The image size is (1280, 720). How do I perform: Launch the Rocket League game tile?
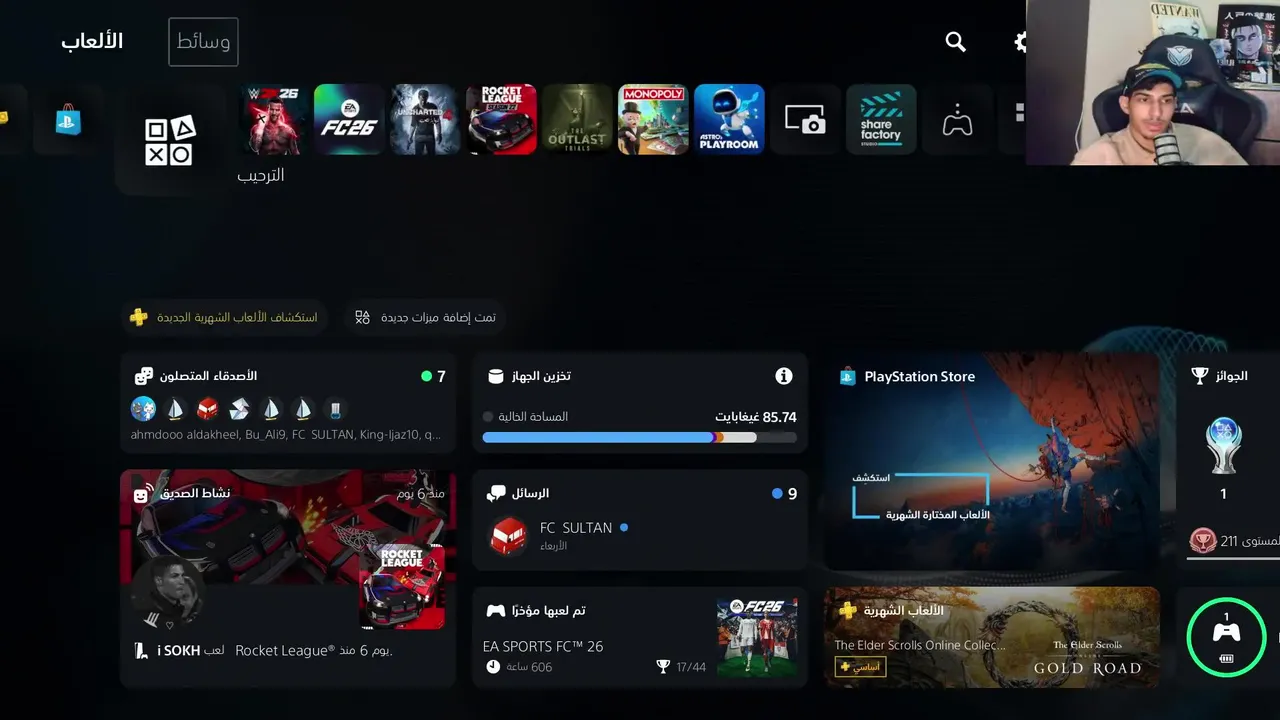click(x=501, y=119)
